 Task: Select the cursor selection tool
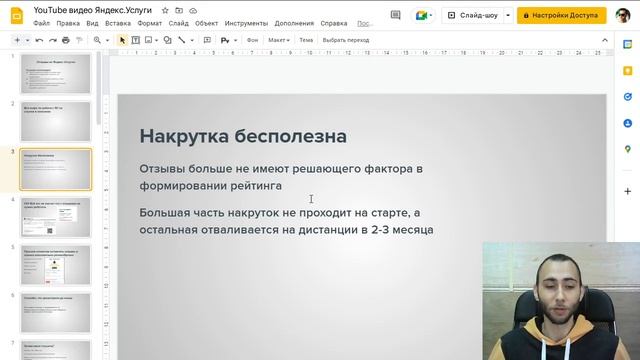coord(122,40)
